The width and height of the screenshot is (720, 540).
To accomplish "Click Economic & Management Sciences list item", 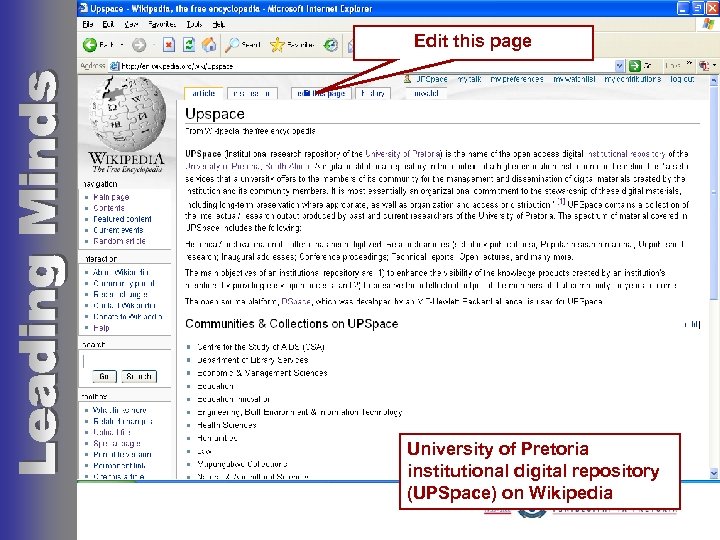I will point(262,373).
